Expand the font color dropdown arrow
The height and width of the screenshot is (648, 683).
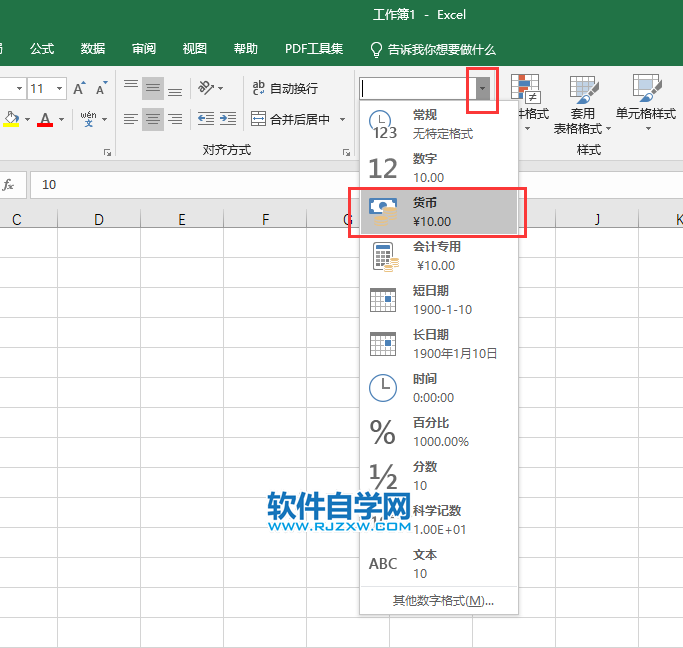(61, 119)
